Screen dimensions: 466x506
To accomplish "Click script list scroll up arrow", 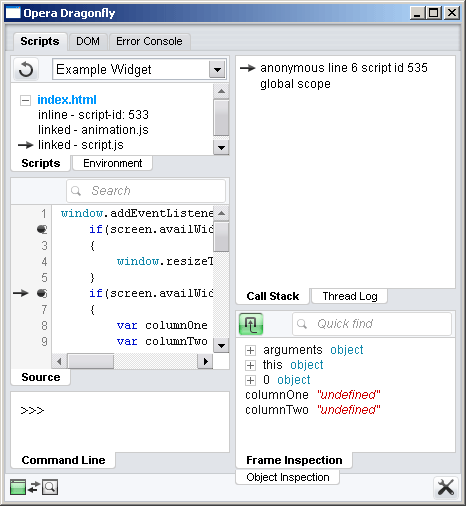I will point(221,91).
